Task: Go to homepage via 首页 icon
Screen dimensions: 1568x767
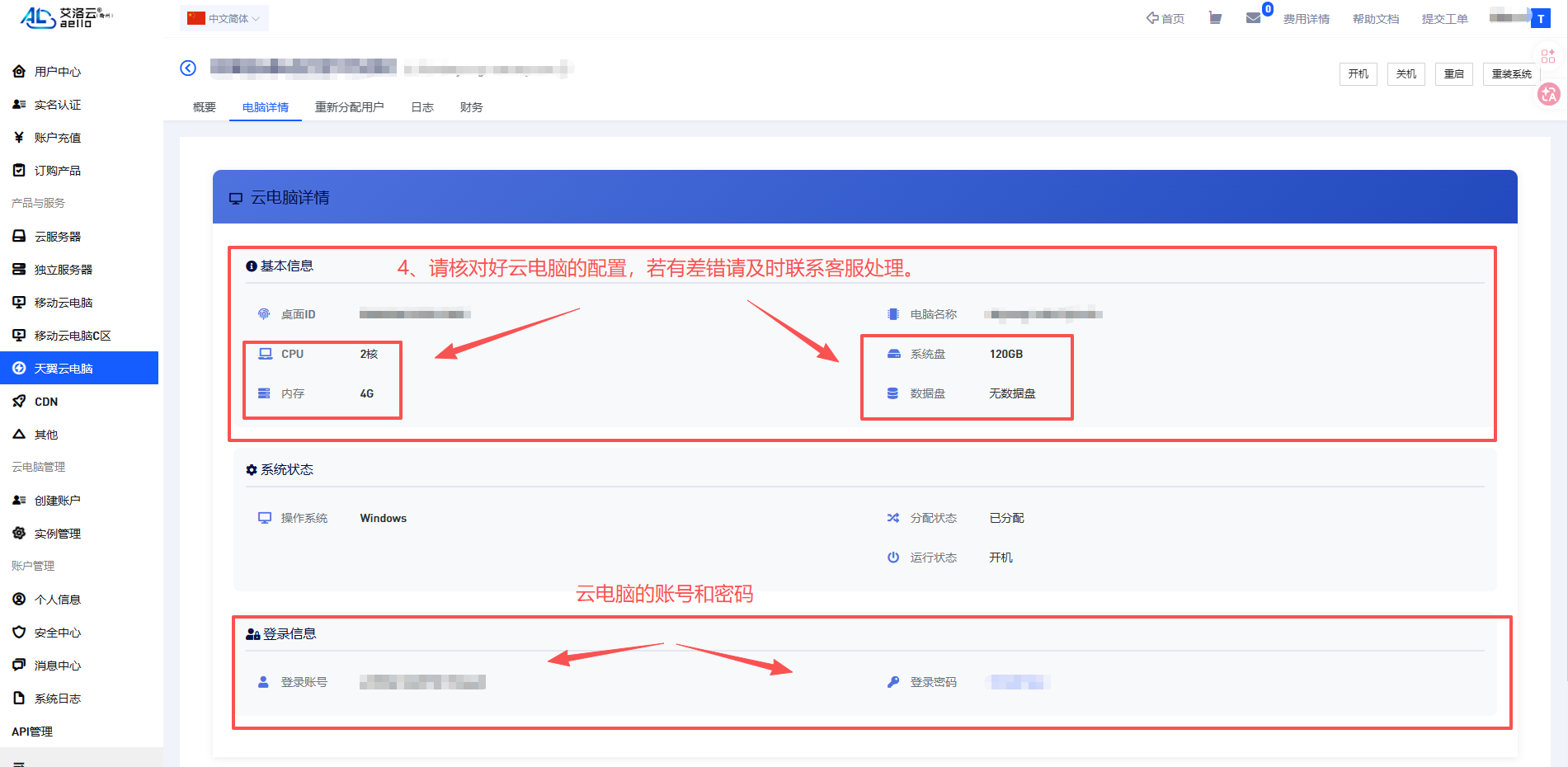Action: coord(1165,18)
